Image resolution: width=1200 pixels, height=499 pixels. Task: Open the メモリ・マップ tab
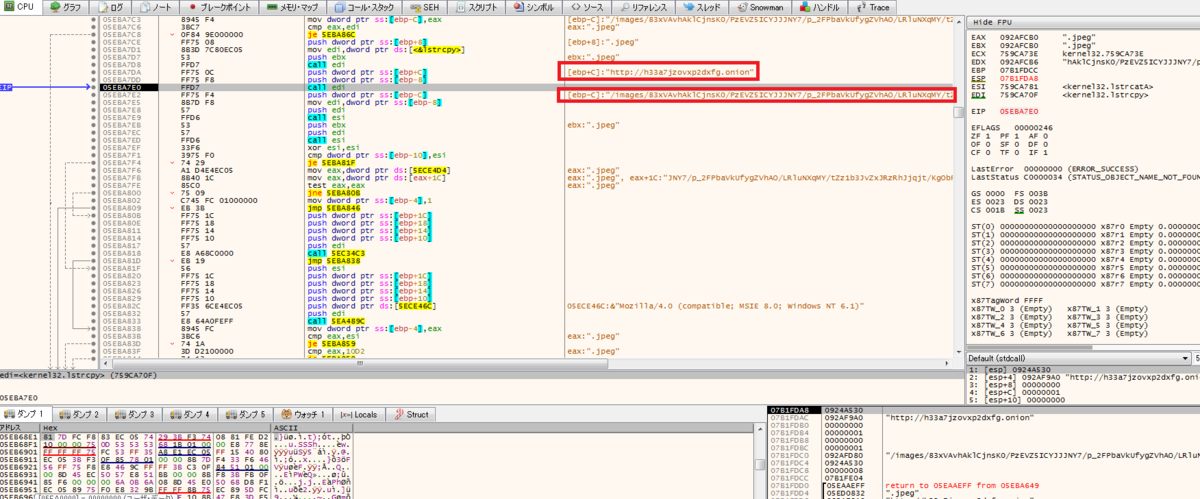(x=294, y=7)
